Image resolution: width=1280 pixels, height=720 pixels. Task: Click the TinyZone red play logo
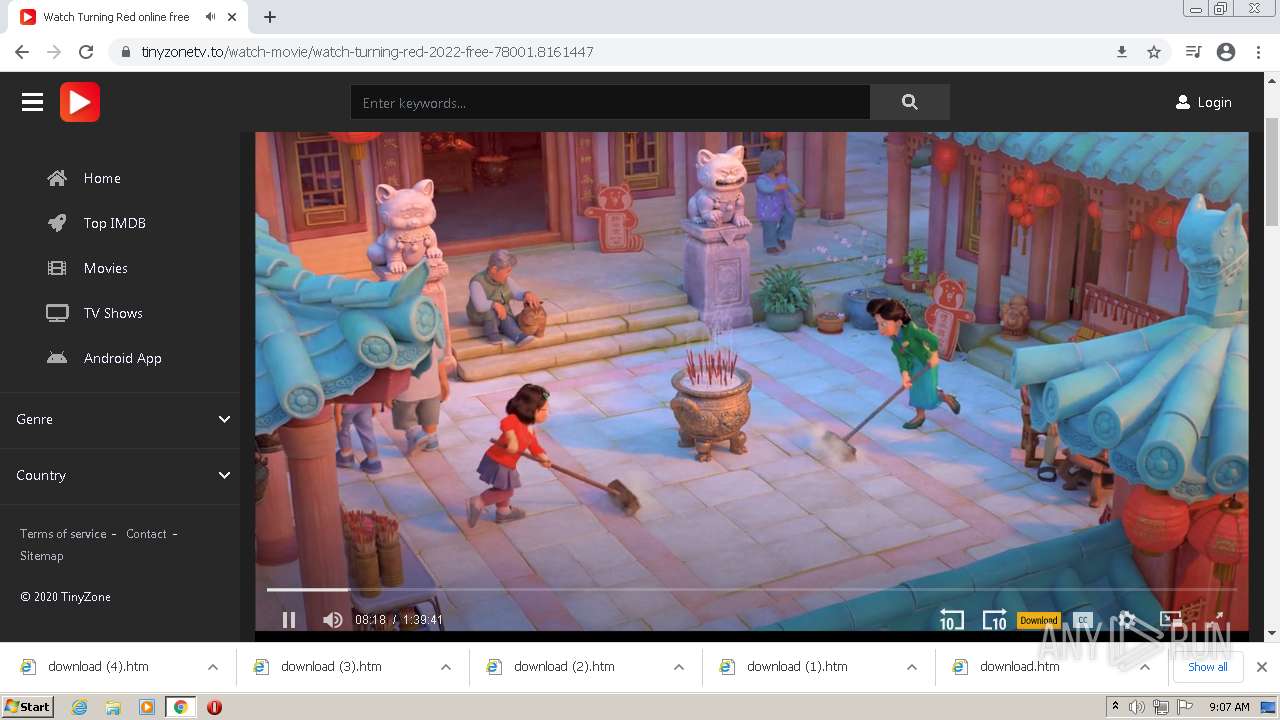tap(80, 102)
